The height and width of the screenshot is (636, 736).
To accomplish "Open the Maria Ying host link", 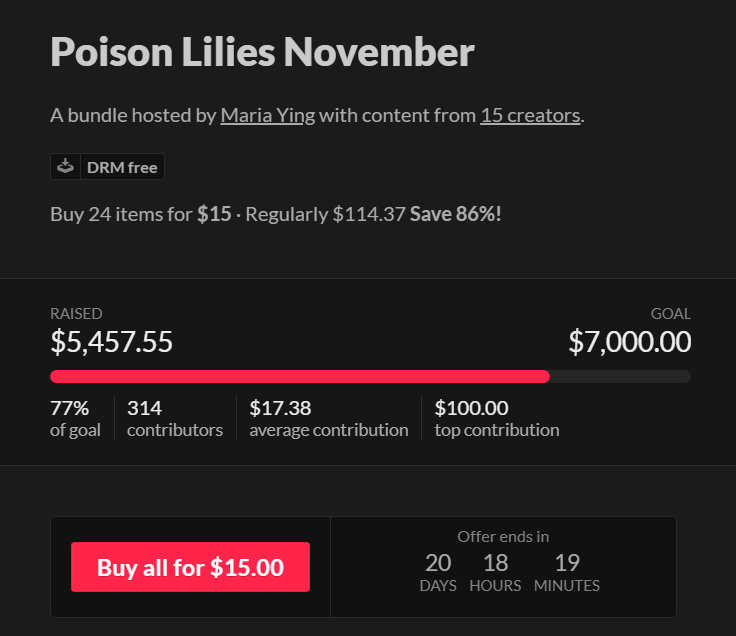I will pyautogui.click(x=267, y=115).
